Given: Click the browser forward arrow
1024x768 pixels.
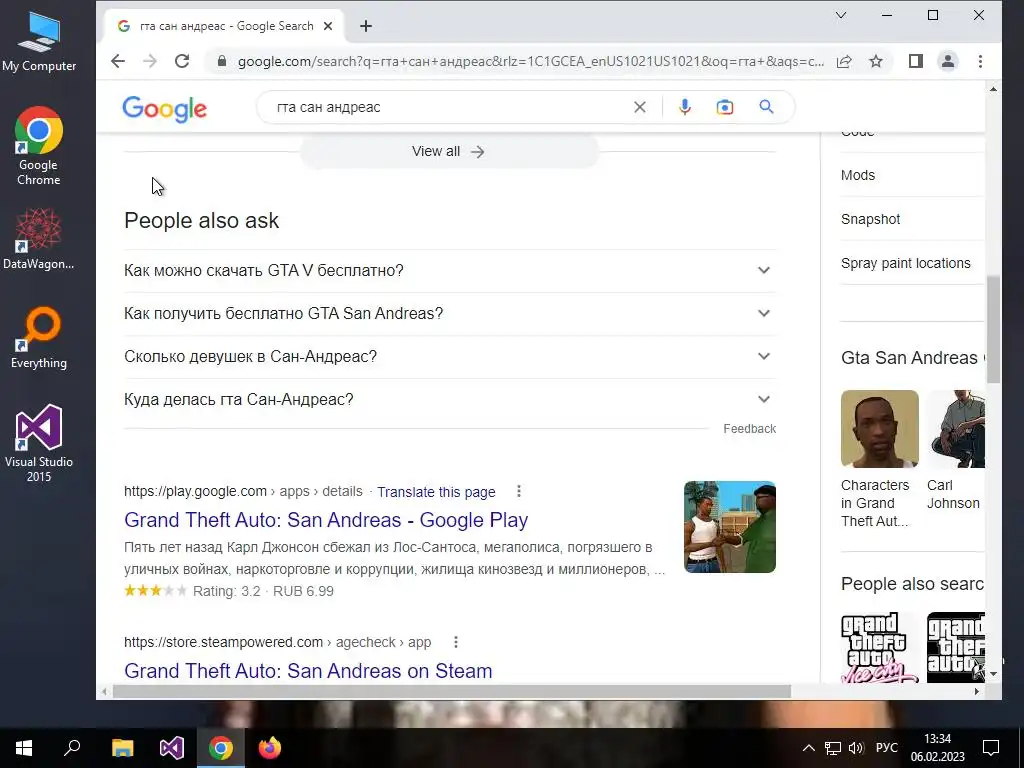Looking at the screenshot, I should 150,61.
